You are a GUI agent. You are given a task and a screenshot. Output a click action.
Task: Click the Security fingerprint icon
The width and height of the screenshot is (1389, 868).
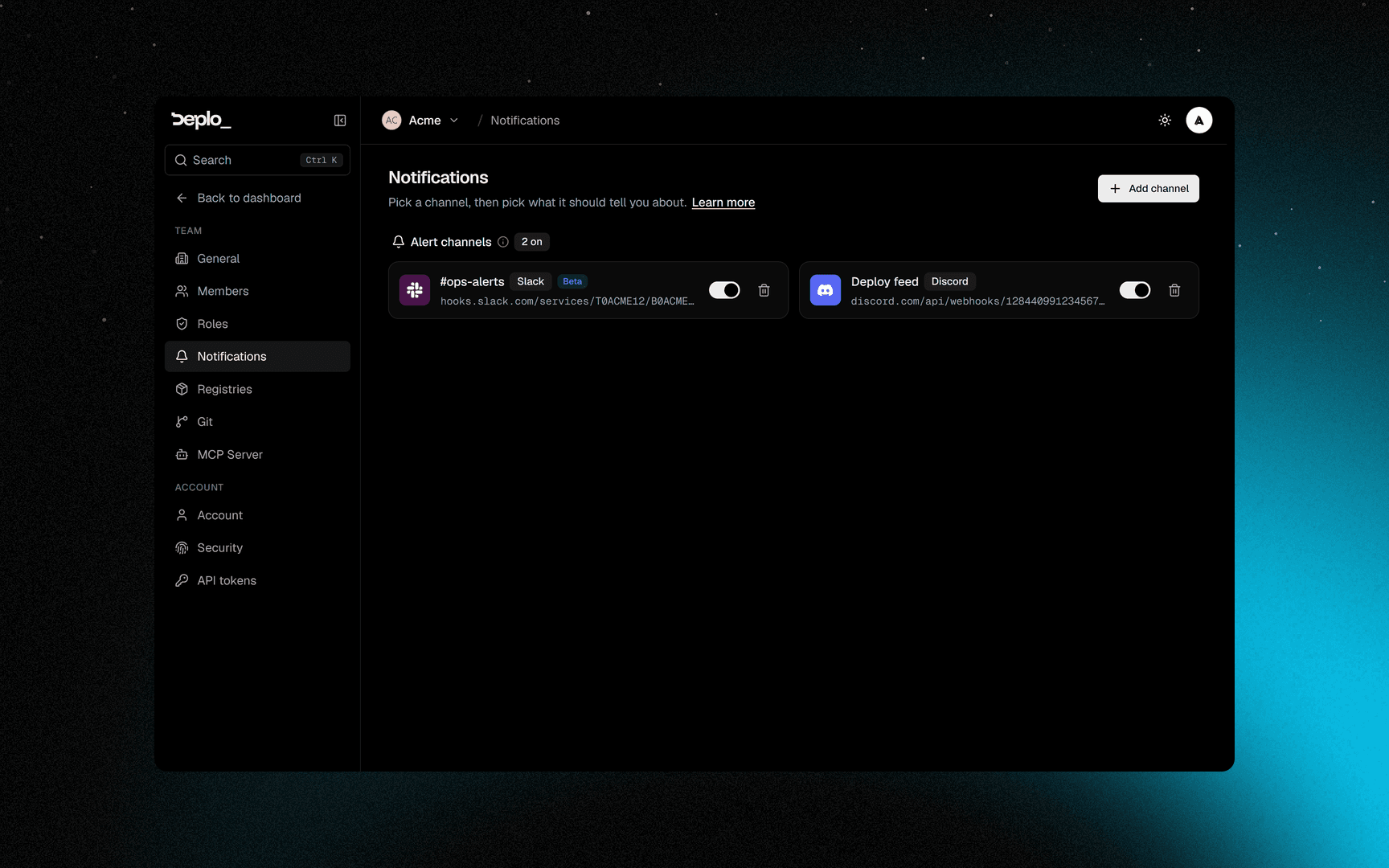[x=182, y=547]
